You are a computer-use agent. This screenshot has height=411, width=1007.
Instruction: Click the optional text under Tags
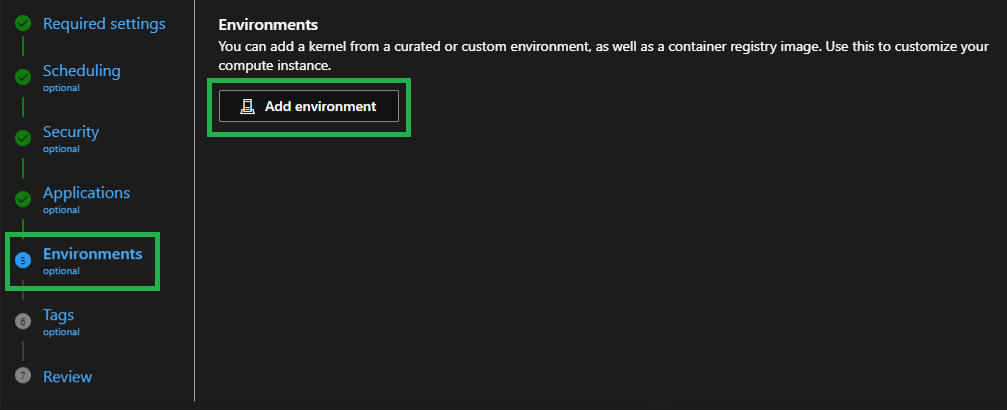coord(61,332)
